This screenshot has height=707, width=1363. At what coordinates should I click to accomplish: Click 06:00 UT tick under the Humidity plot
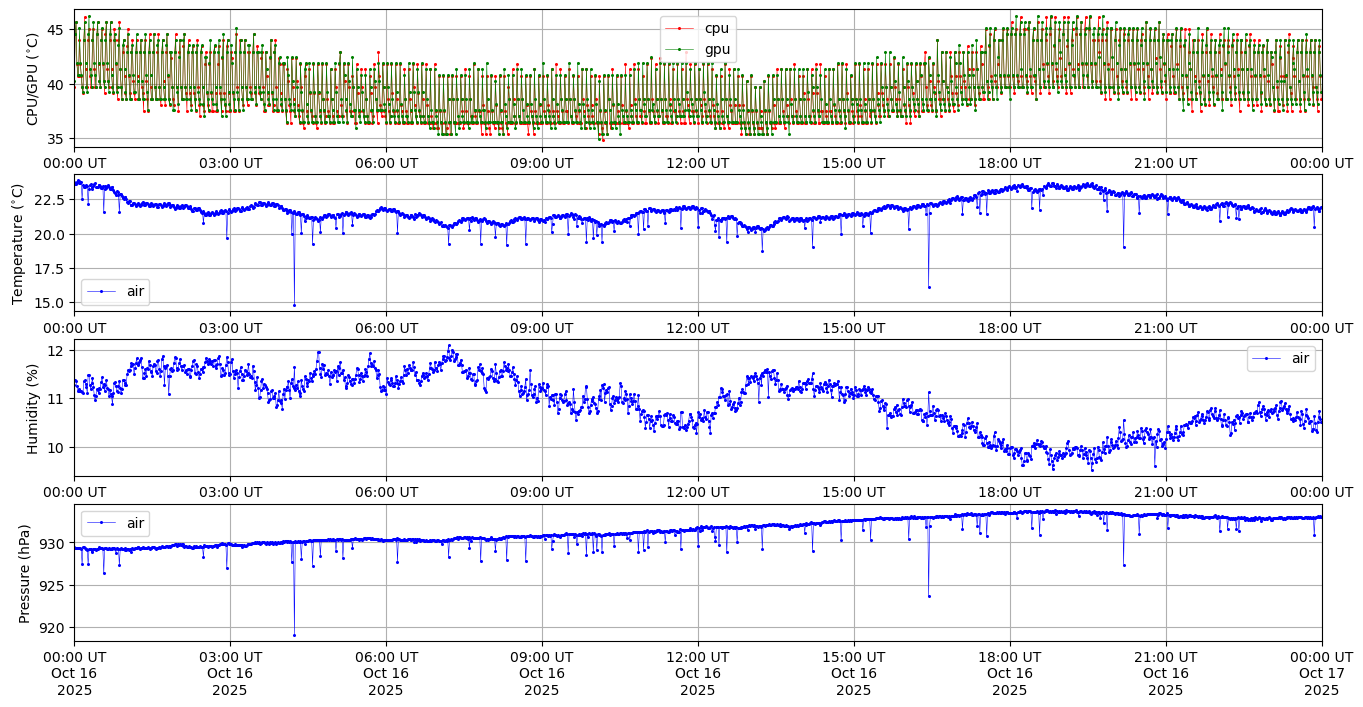385,491
